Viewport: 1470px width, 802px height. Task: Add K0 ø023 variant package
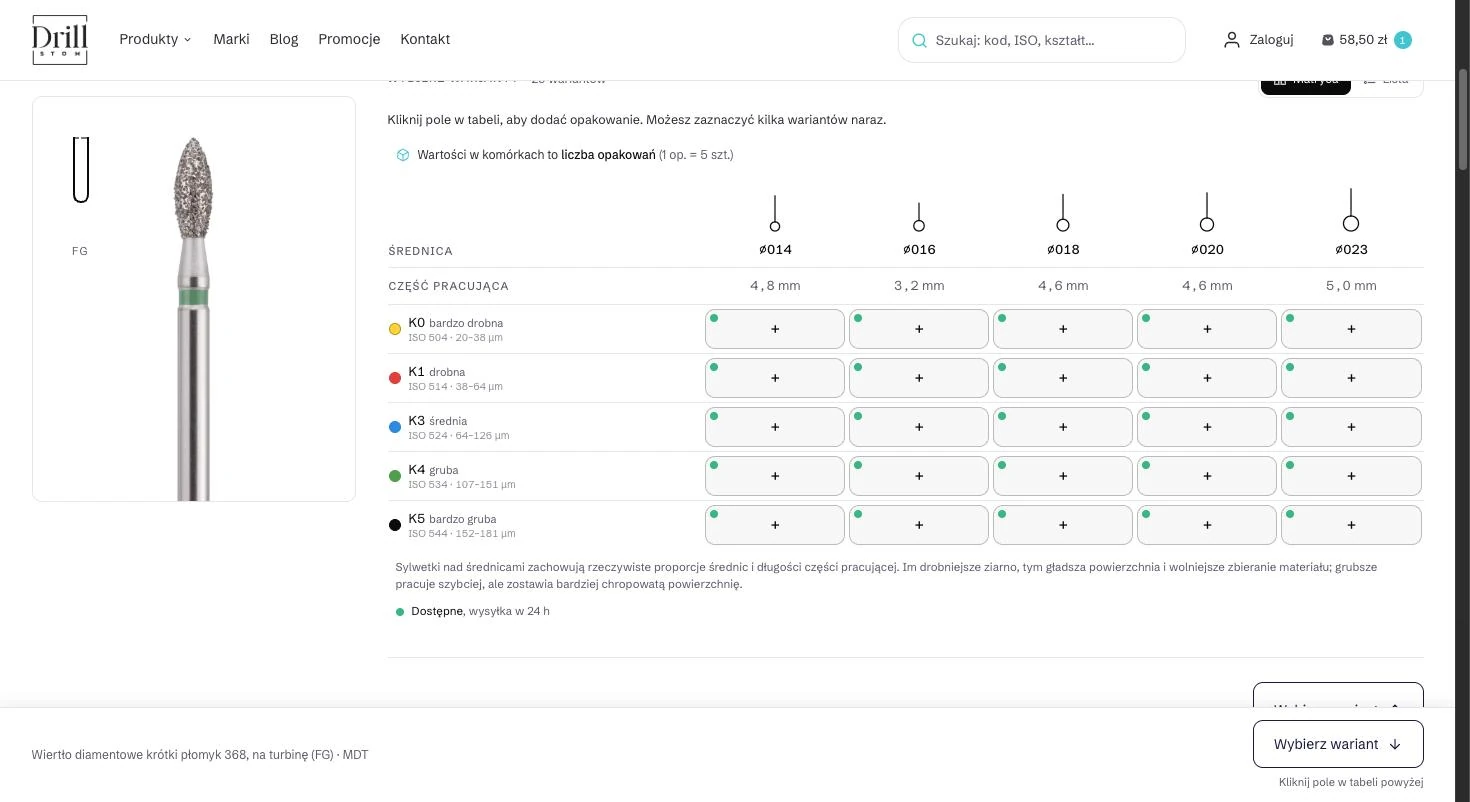[1351, 329]
